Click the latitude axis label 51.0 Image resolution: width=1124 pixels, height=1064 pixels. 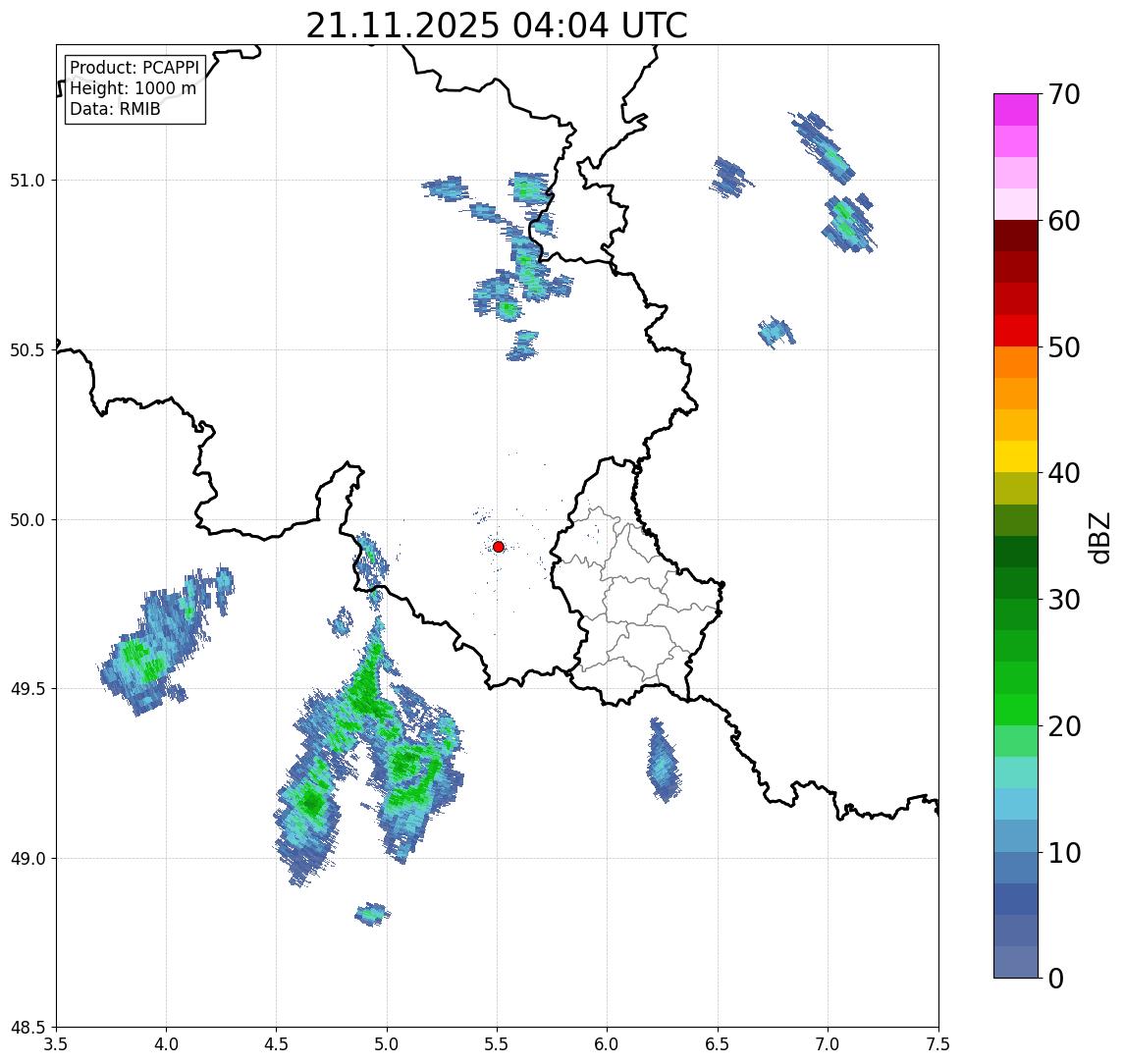(x=27, y=181)
